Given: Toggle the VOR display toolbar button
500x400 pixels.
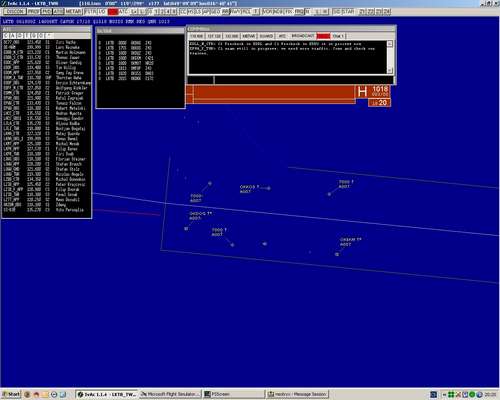Looking at the screenshot, I should tap(267, 12).
